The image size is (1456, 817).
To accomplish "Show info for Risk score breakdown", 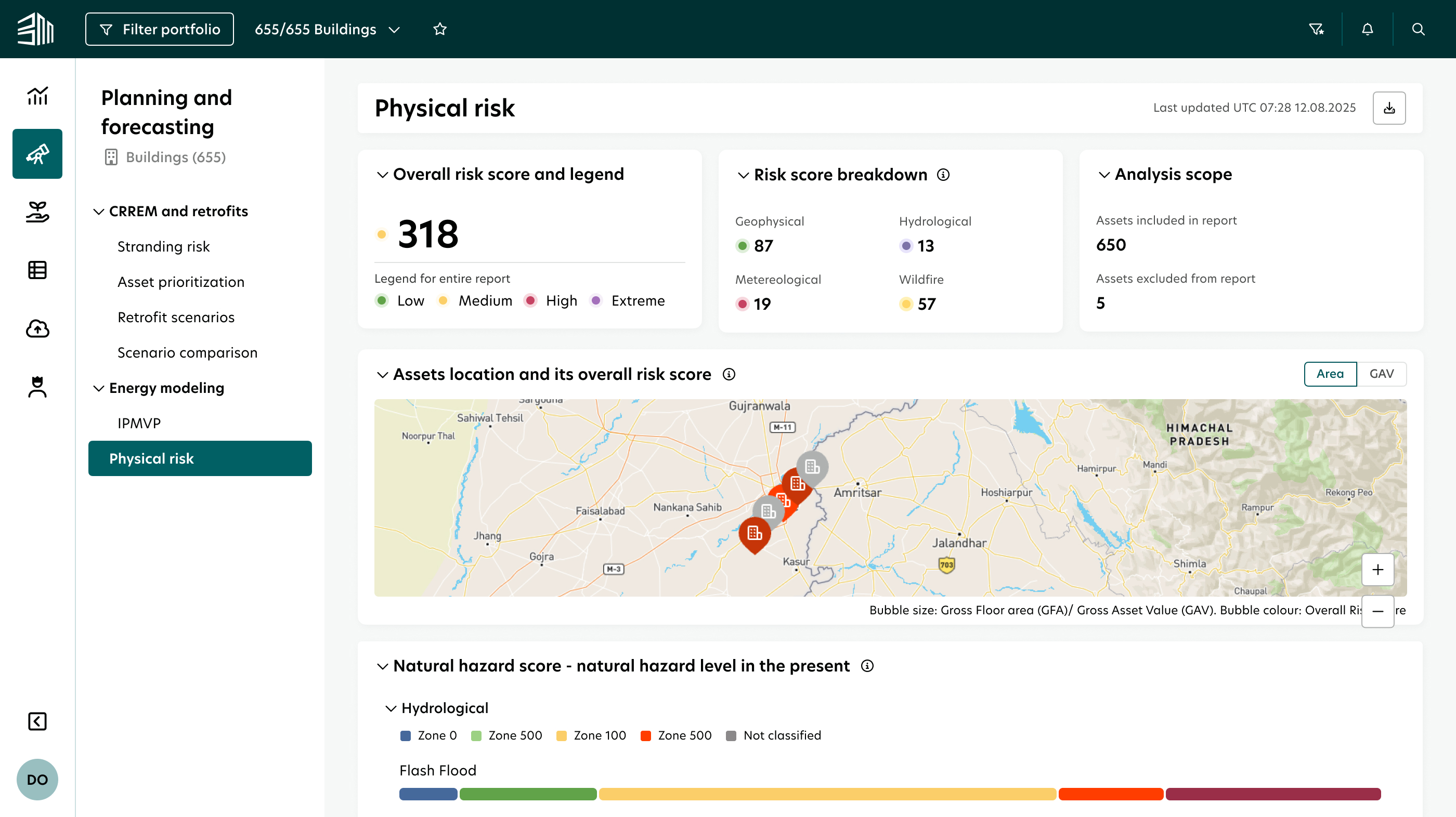I will coord(943,175).
